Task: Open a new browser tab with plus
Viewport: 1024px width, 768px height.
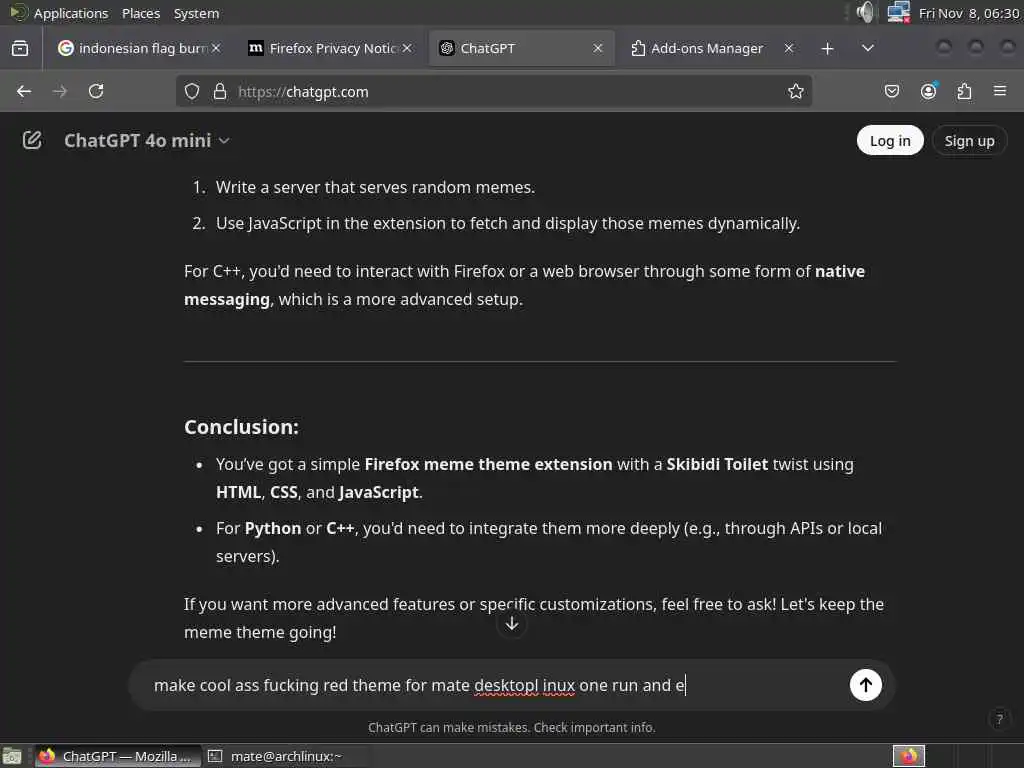Action: pyautogui.click(x=827, y=48)
